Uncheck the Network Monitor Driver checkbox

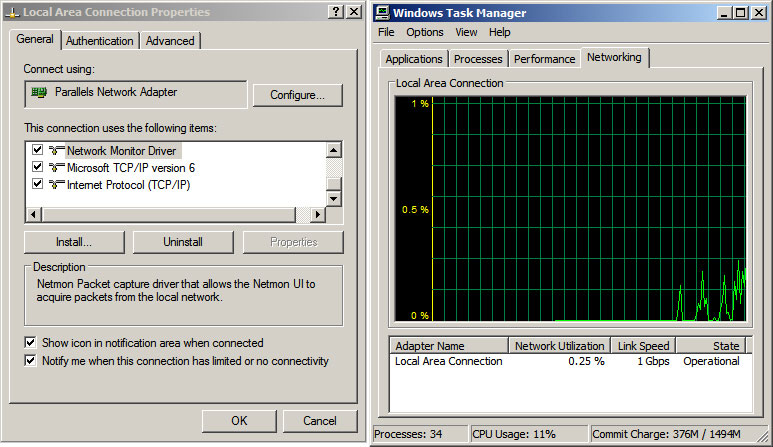(x=37, y=149)
